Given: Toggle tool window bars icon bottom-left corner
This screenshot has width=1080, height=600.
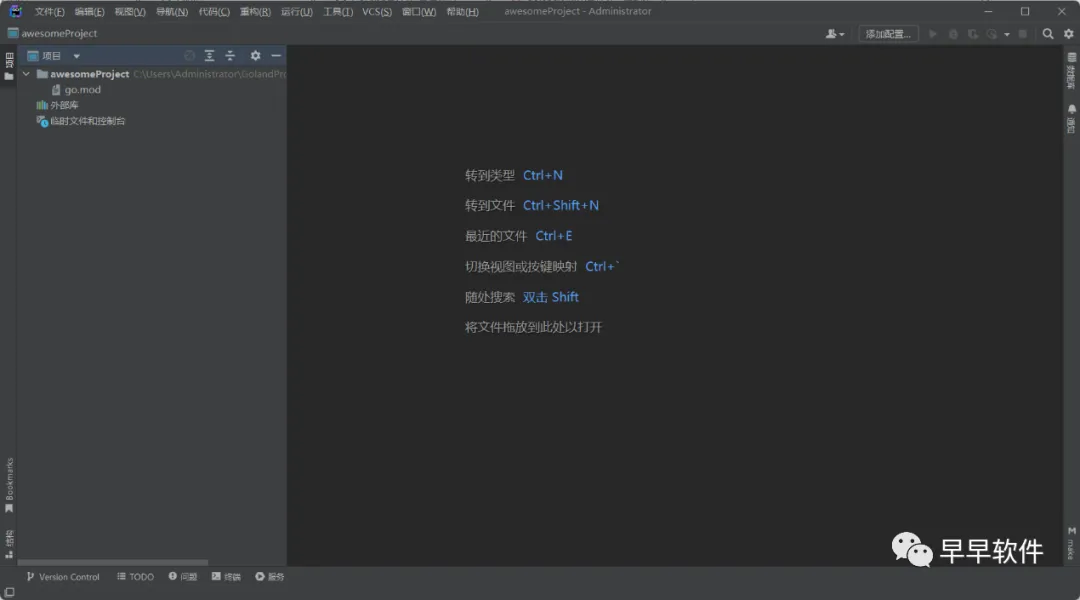Looking at the screenshot, I should point(9,592).
